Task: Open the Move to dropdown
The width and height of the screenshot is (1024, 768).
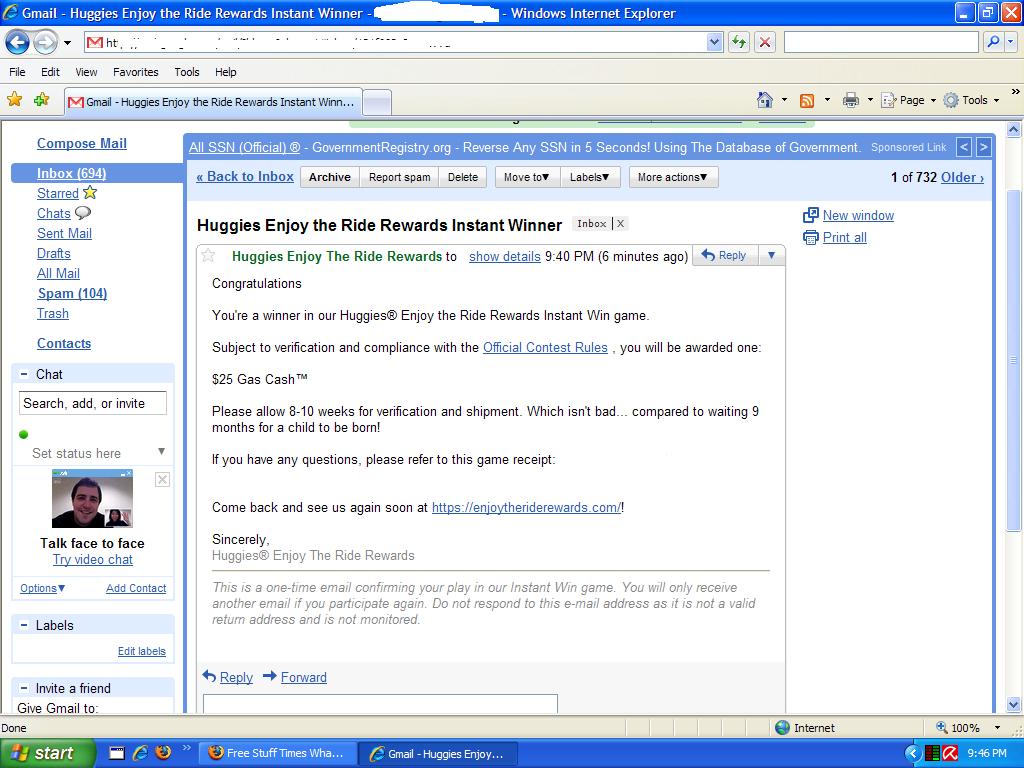Action: 526,177
